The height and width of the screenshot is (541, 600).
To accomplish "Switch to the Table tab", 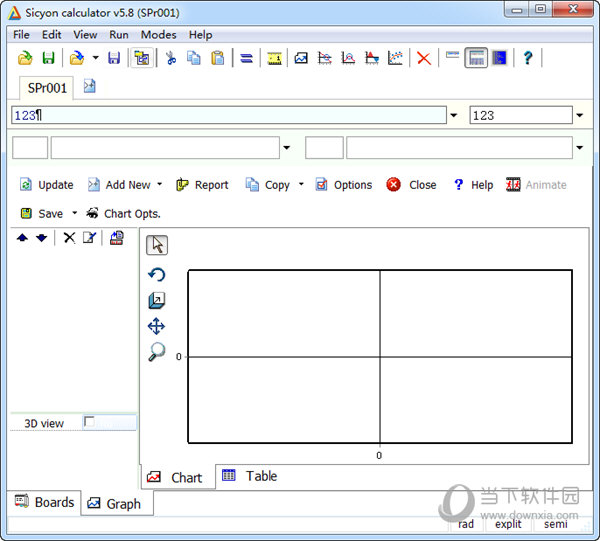I will tap(249, 476).
